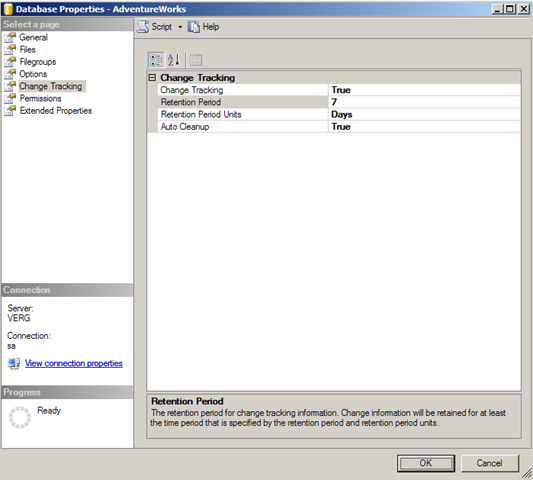Collapse the Change Tracking category

point(152,78)
